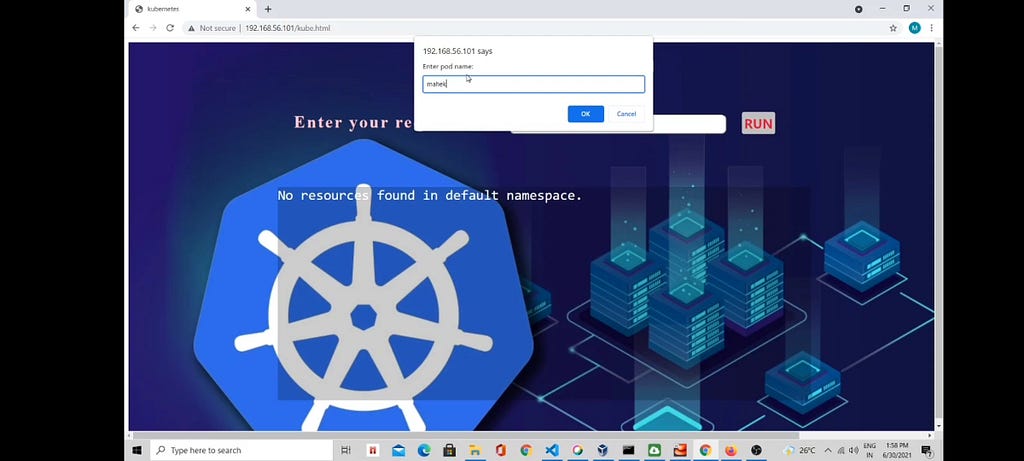The height and width of the screenshot is (461, 1024).
Task: Reload the kube.html page
Action: (x=170, y=28)
